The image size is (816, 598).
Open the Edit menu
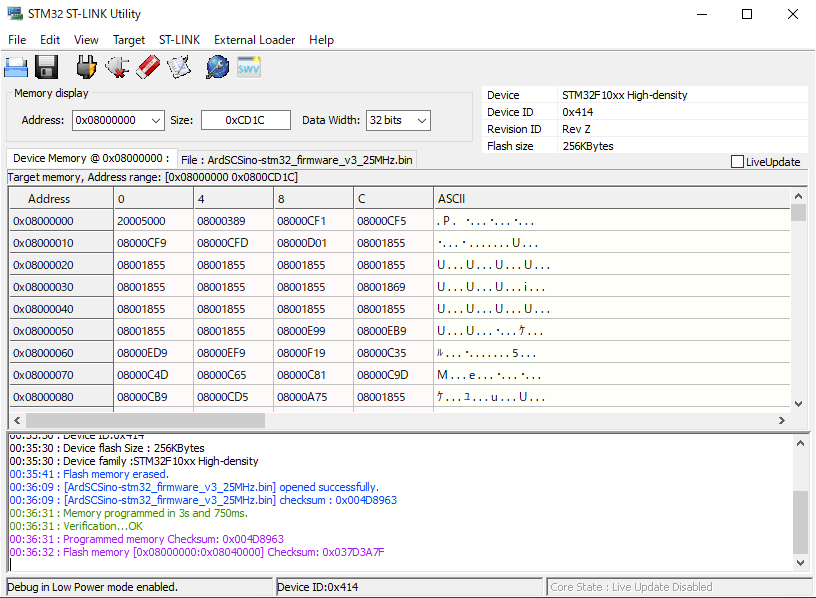pyautogui.click(x=50, y=40)
